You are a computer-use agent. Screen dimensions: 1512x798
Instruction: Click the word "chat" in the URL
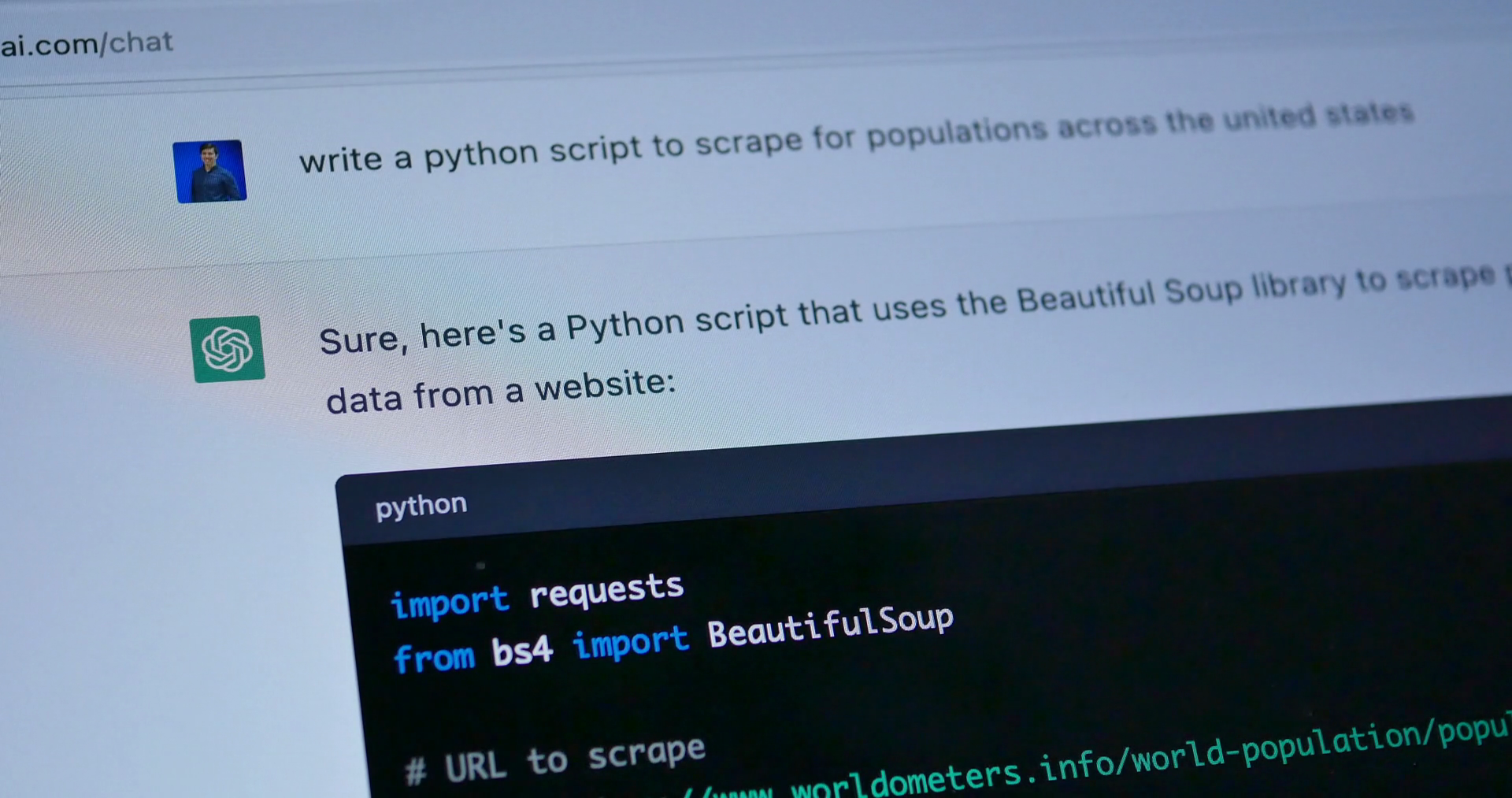click(x=140, y=42)
